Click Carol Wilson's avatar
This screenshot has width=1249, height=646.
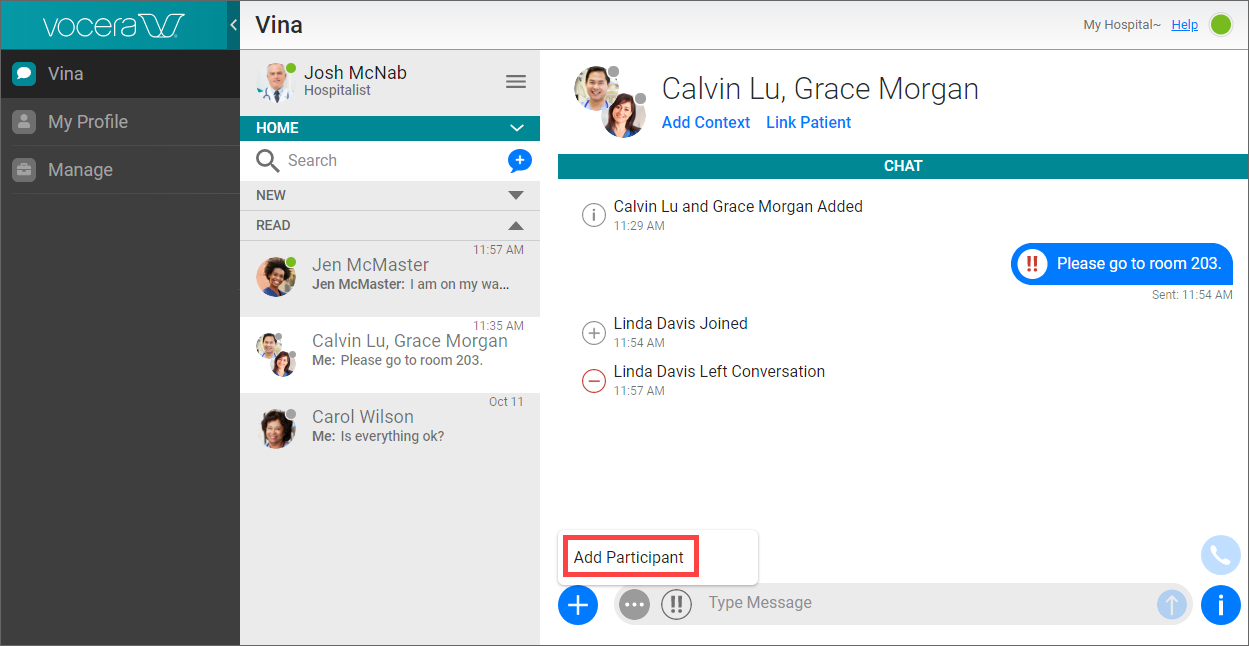[276, 429]
